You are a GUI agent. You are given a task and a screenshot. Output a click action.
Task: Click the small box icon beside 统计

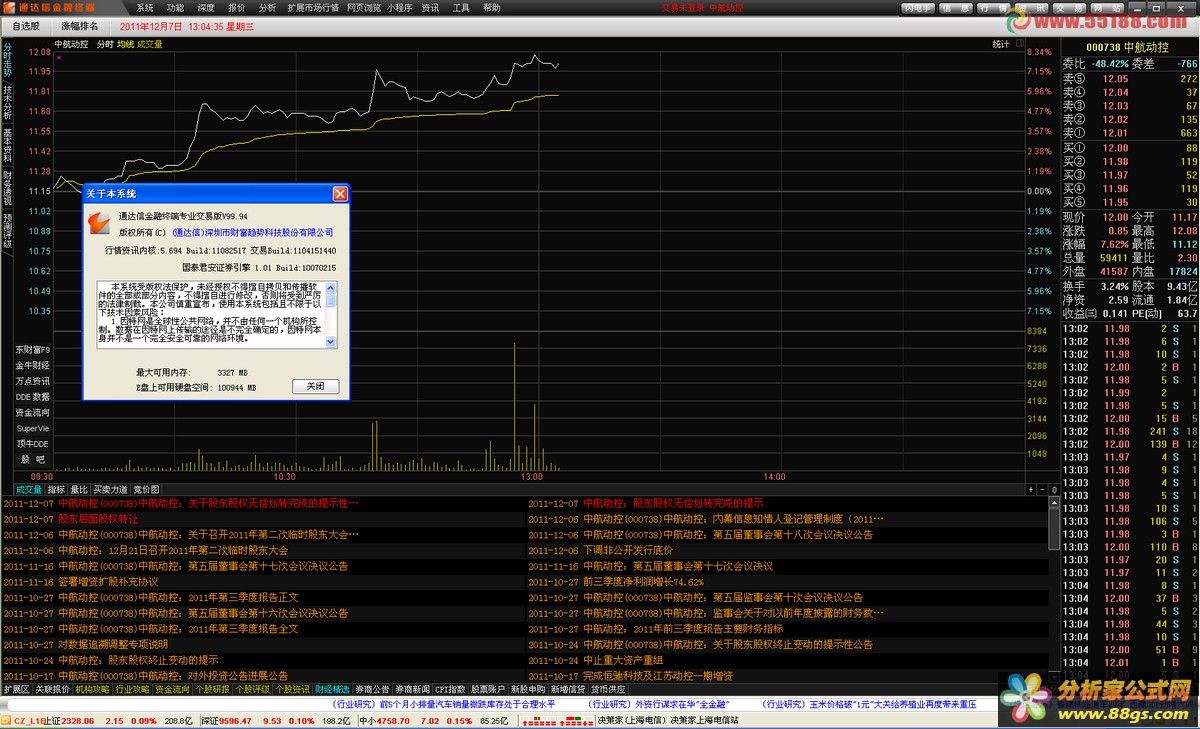(x=1018, y=44)
